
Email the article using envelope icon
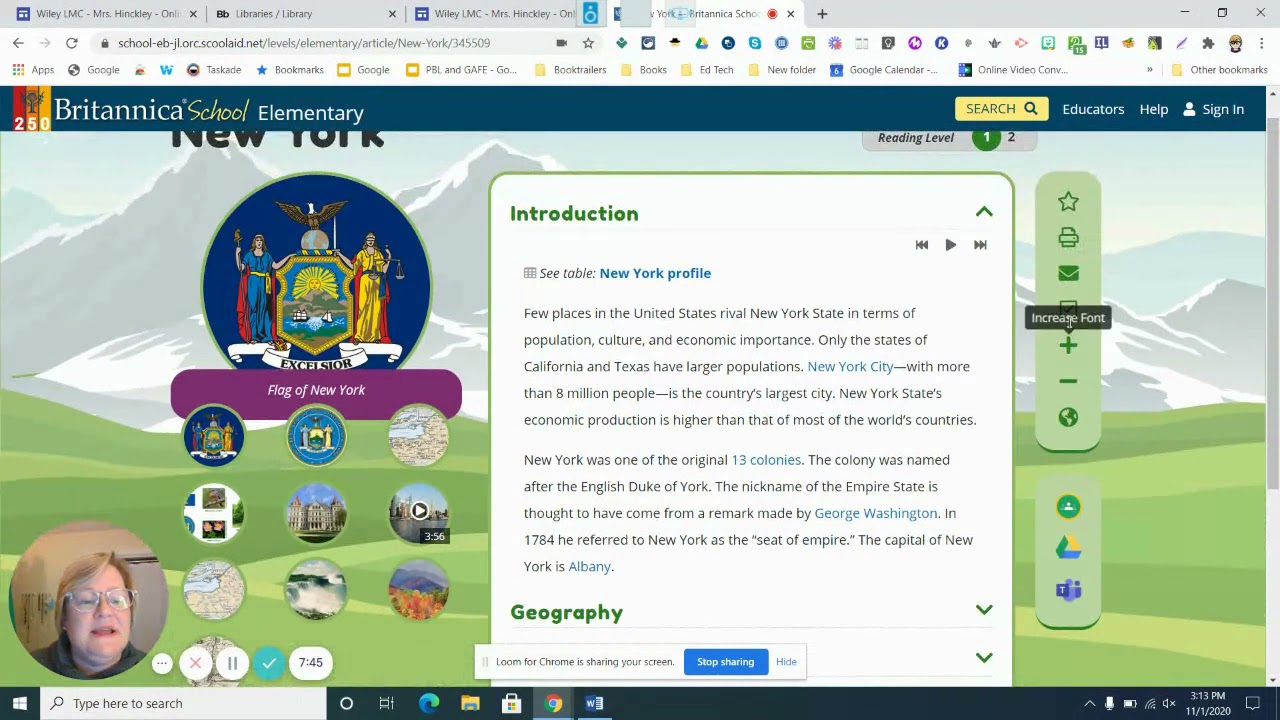[x=1068, y=274]
